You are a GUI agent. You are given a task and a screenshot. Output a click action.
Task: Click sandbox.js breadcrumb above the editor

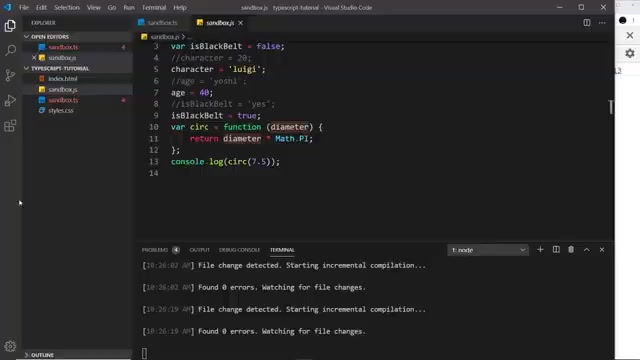(164, 37)
